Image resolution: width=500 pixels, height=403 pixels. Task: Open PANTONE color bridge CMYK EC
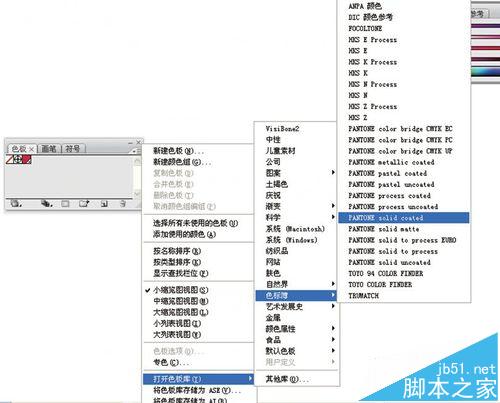(x=400, y=129)
